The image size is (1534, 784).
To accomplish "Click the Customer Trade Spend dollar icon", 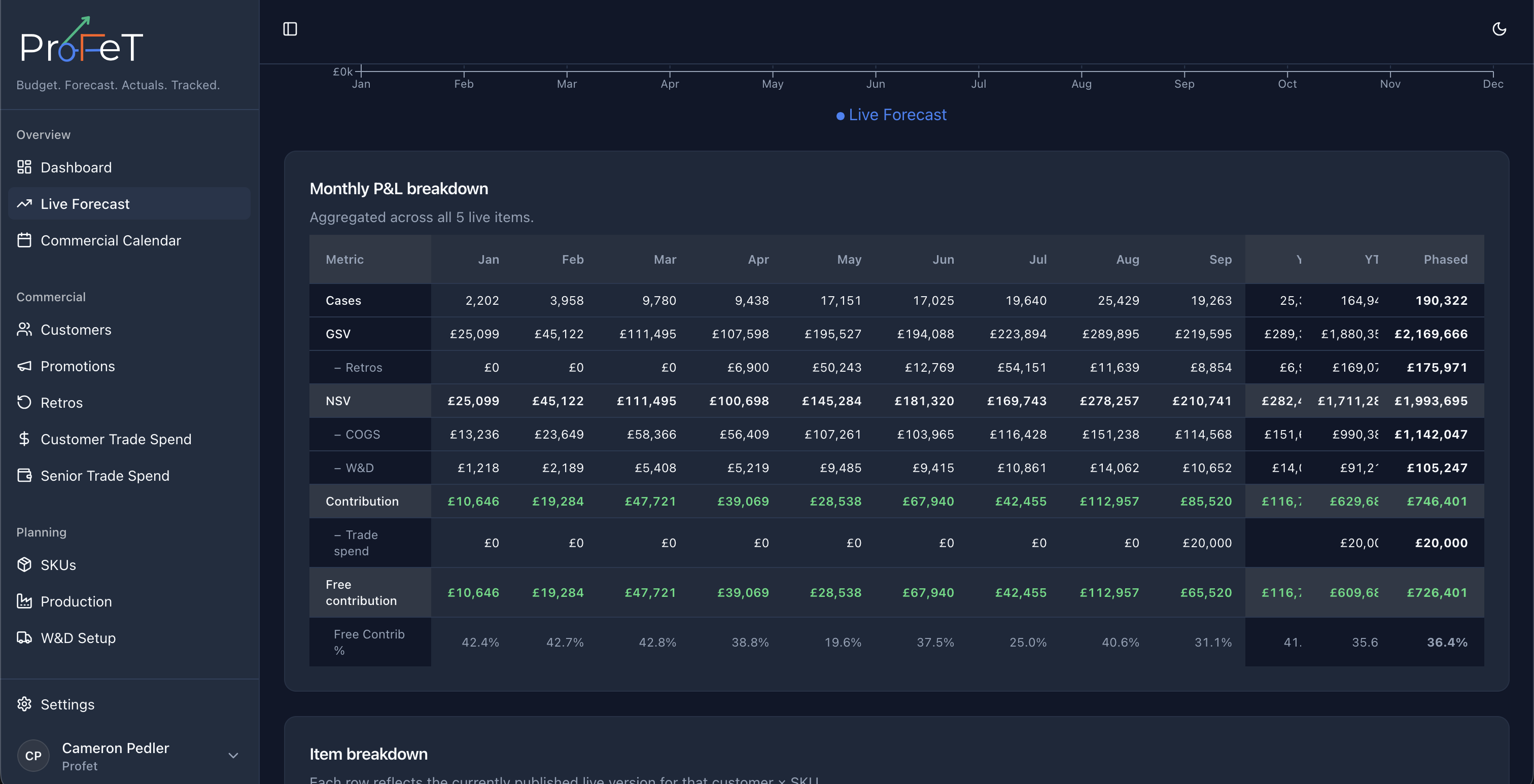I will 24,439.
